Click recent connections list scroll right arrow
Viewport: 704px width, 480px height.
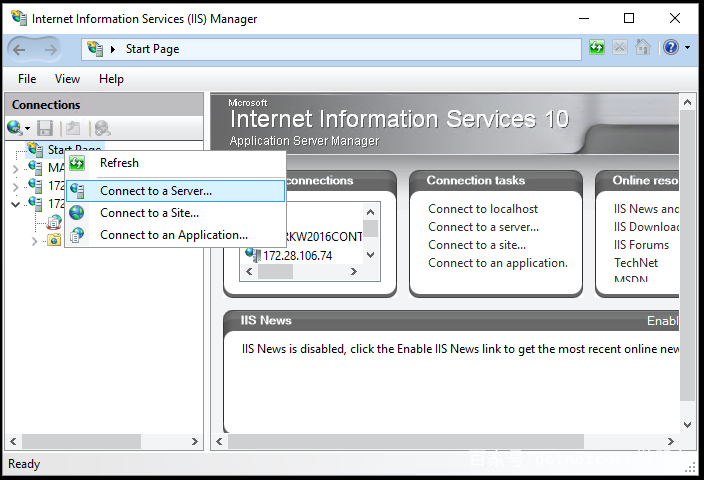pyautogui.click(x=354, y=272)
